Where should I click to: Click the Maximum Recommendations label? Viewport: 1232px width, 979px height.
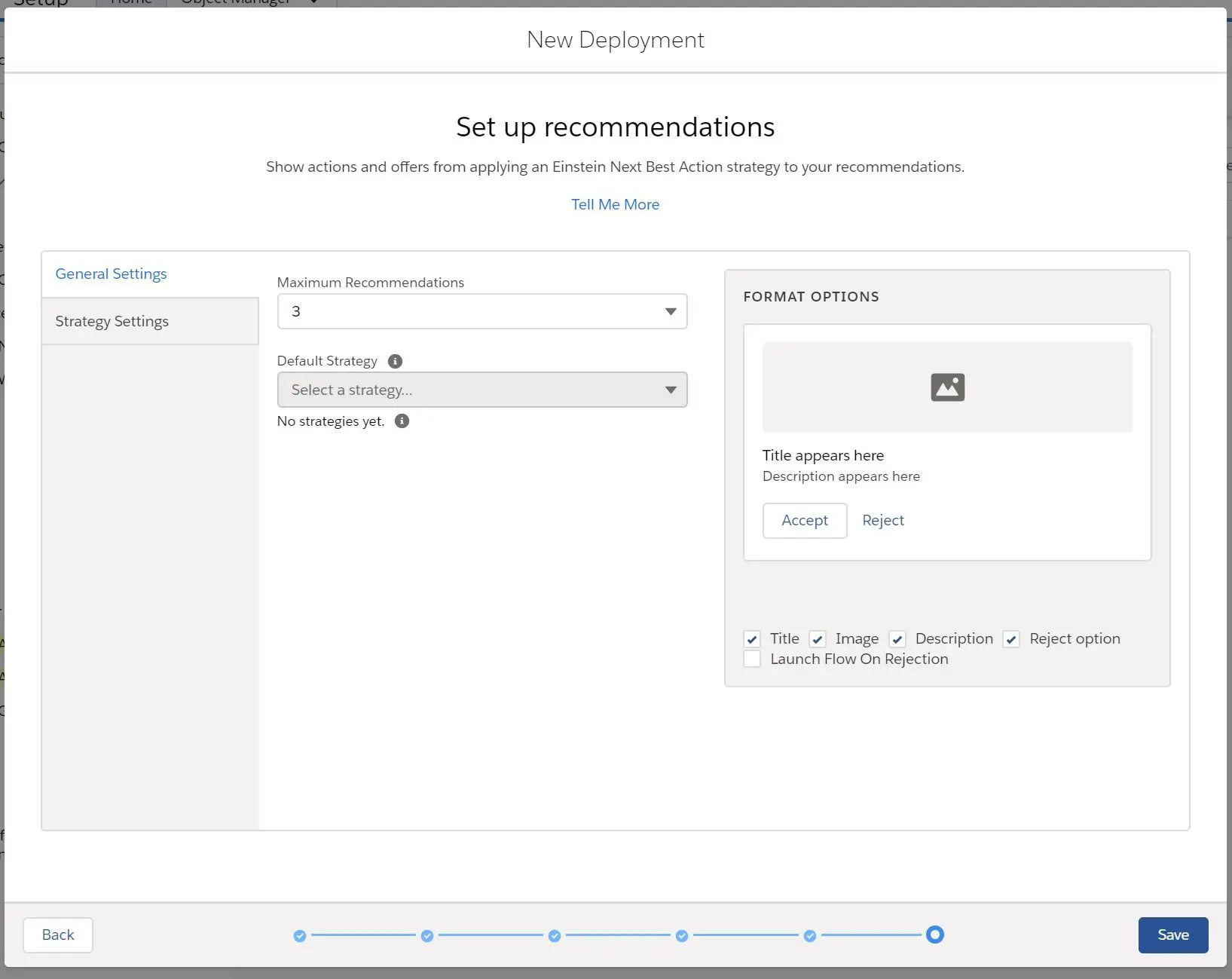coord(371,283)
